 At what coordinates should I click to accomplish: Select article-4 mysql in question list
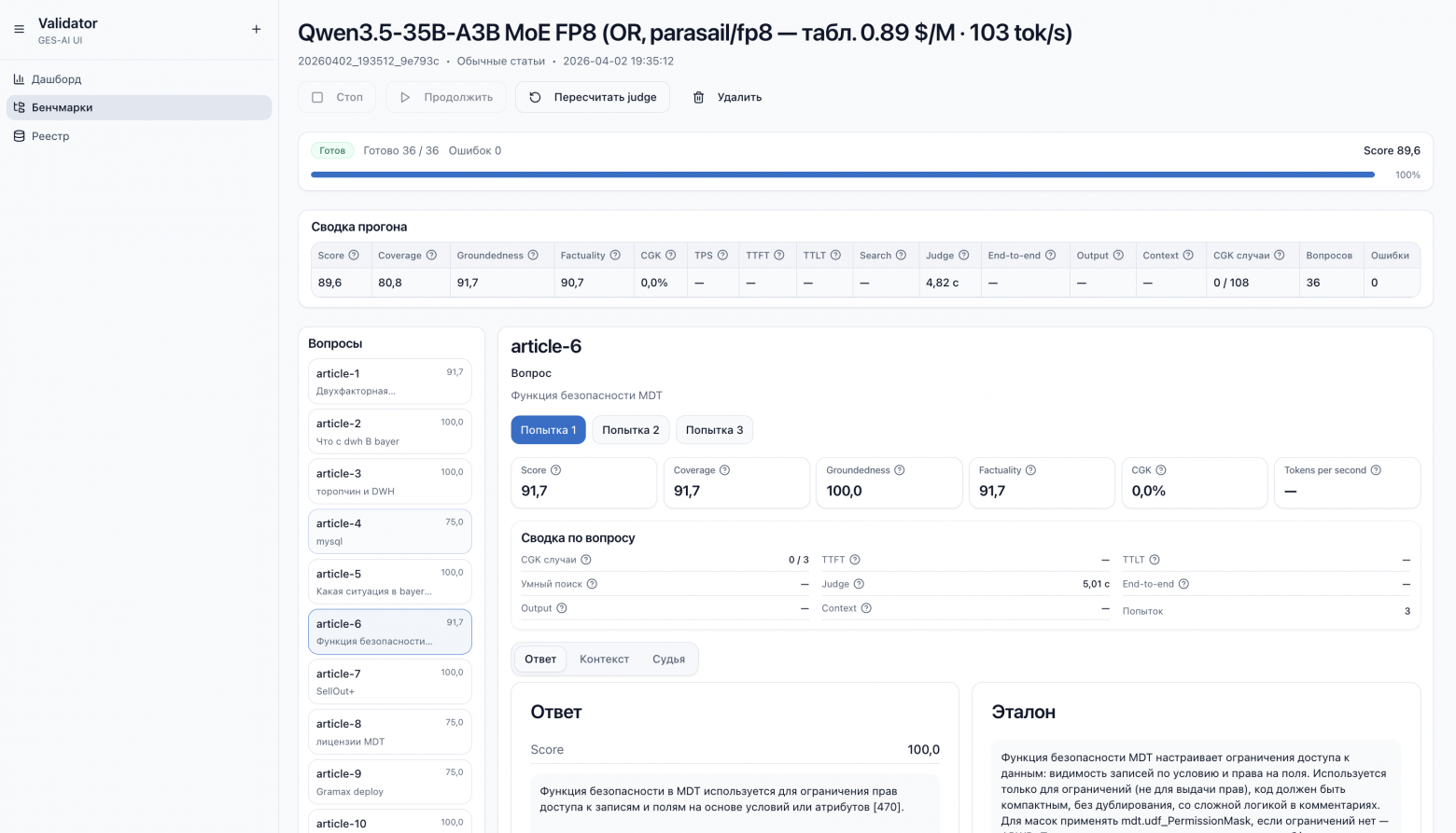[389, 532]
